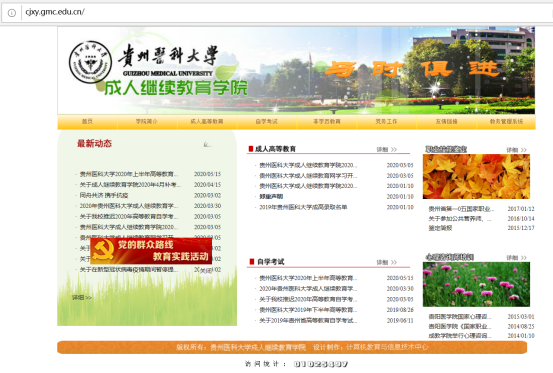Click the hammer and sickle banner image
This screenshot has width=553, height=373.
[x=151, y=251]
